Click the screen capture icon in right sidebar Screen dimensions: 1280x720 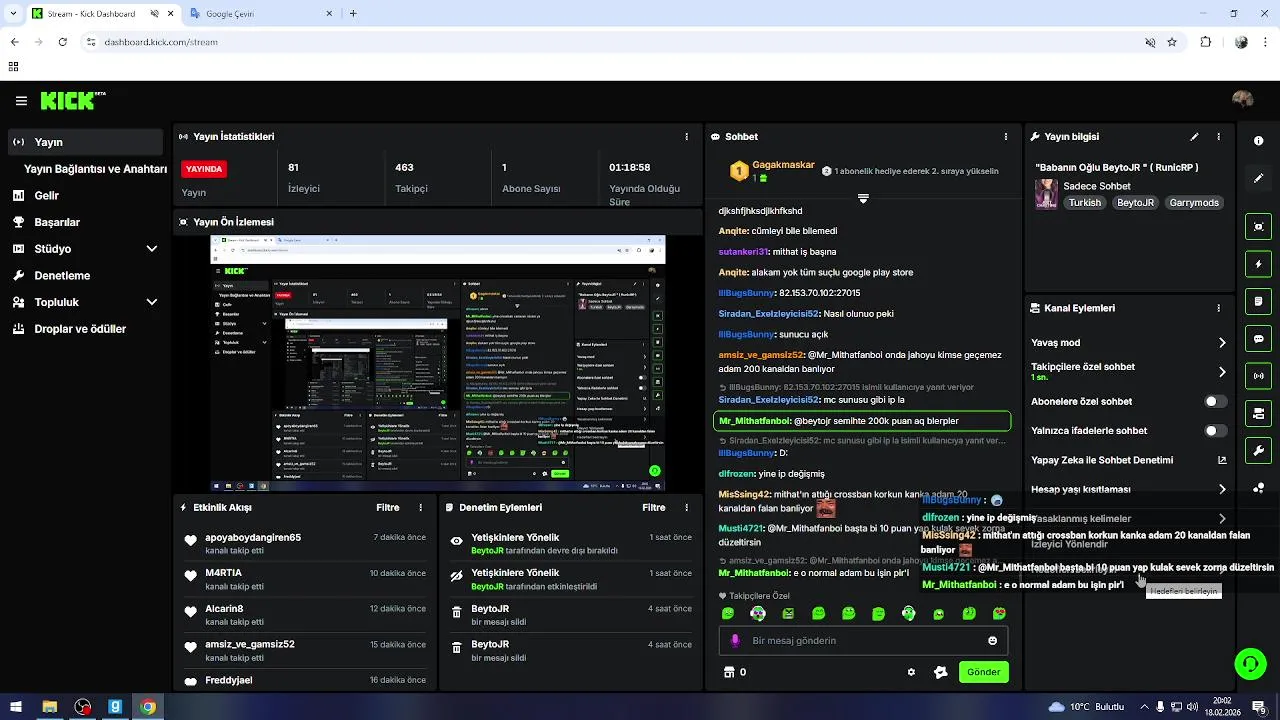(x=1258, y=227)
